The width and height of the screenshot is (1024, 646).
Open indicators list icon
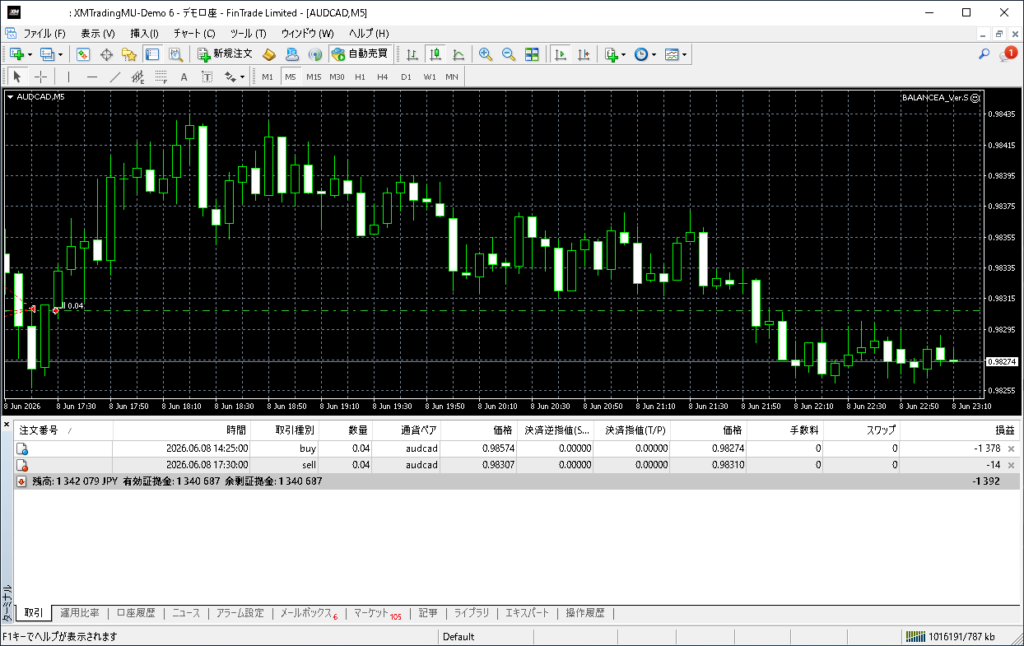coord(611,54)
